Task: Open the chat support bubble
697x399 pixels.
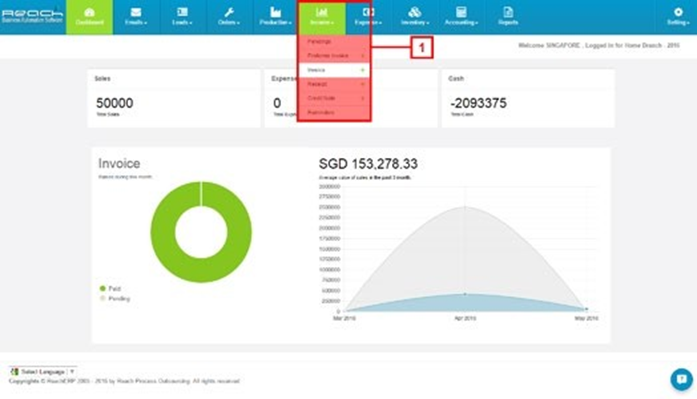Action: pos(681,379)
